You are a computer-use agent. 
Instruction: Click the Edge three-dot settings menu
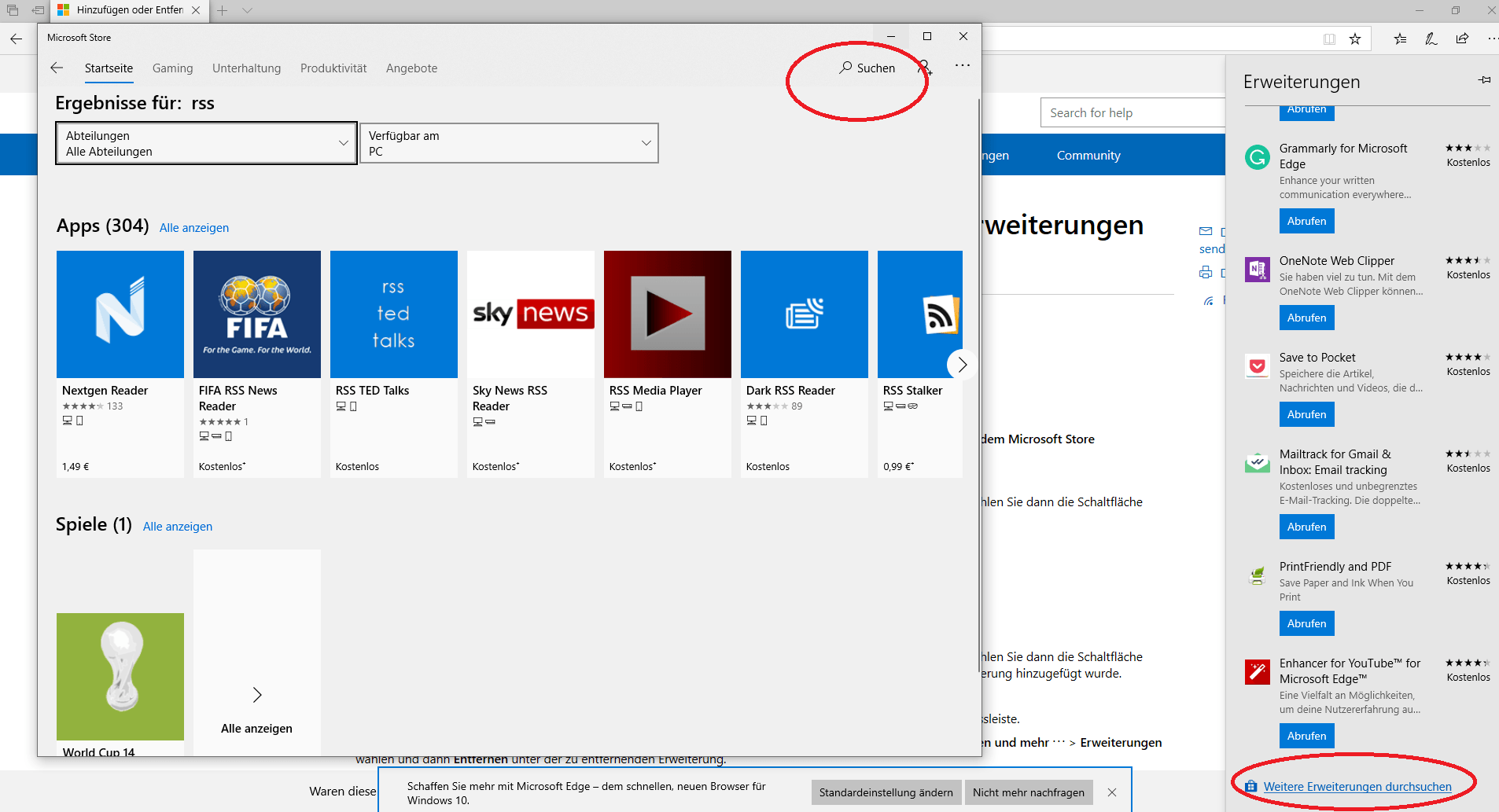[x=1492, y=39]
